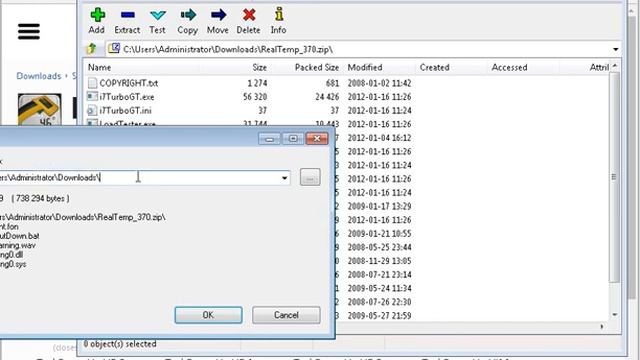Click modified date 2009-05-27 21:59
This screenshot has width=640, height=360.
(379, 316)
